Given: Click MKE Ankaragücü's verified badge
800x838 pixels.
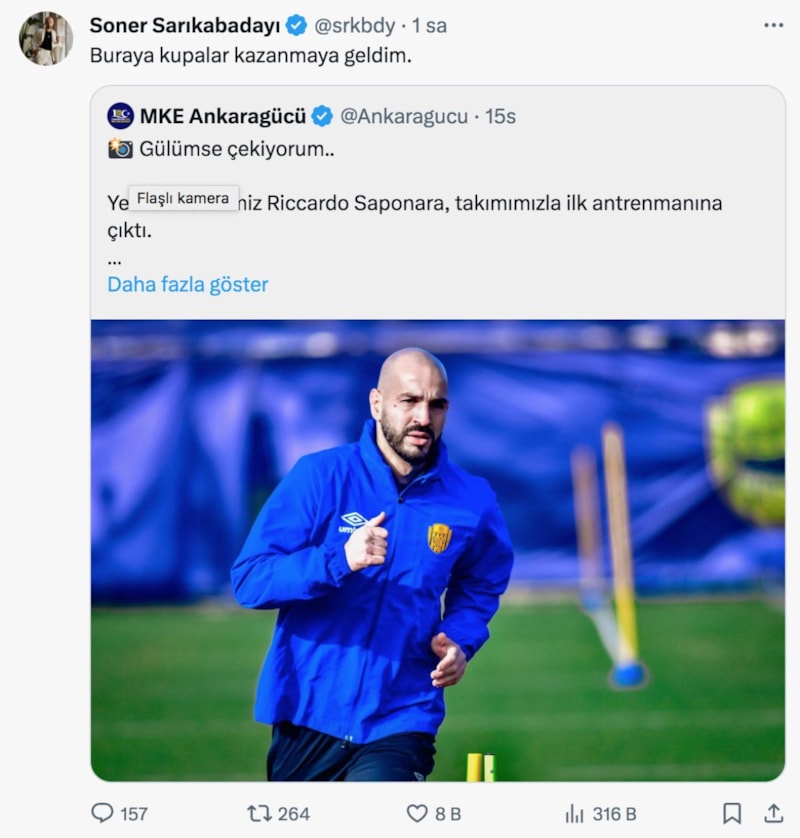Looking at the screenshot, I should tap(322, 116).
